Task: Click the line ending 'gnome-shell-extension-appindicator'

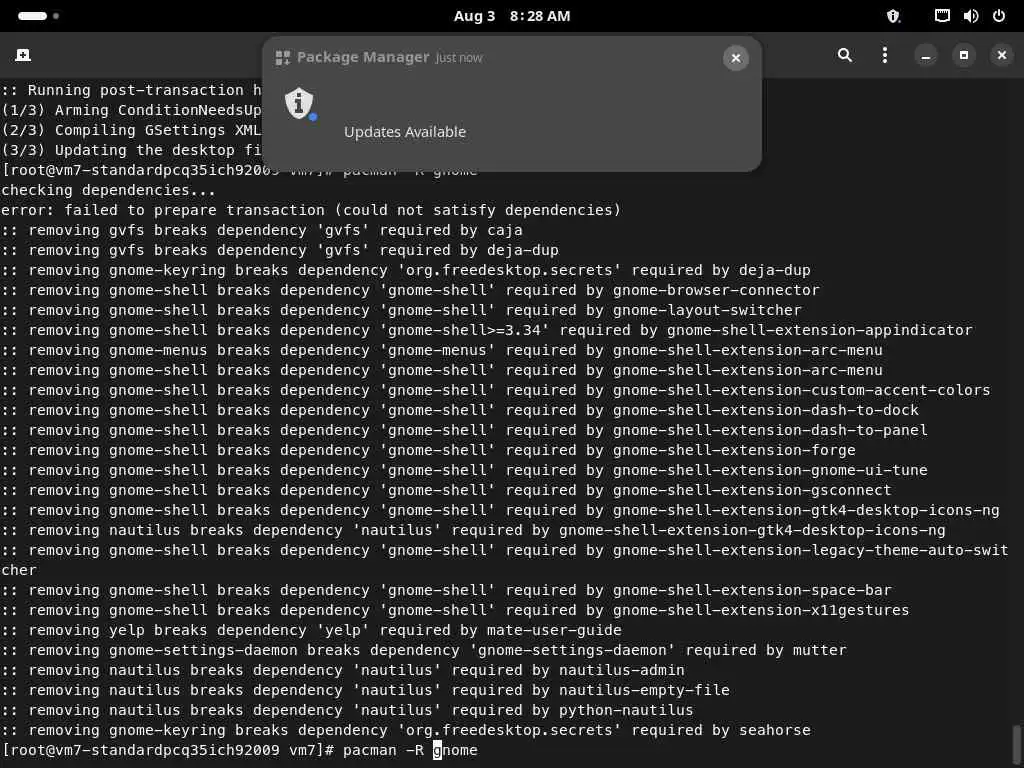Action: (x=487, y=330)
